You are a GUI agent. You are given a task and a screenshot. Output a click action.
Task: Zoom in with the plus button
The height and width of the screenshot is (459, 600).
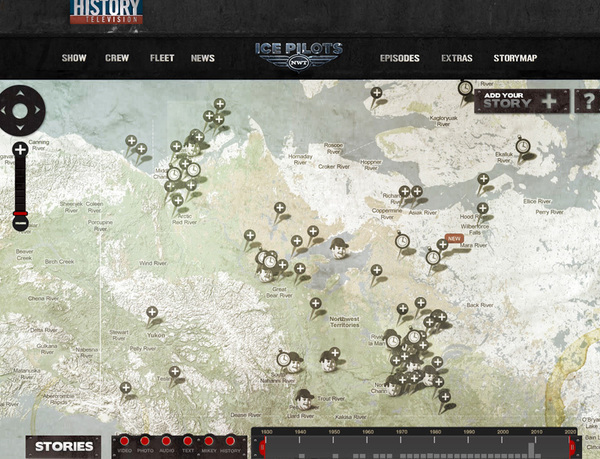[20, 150]
